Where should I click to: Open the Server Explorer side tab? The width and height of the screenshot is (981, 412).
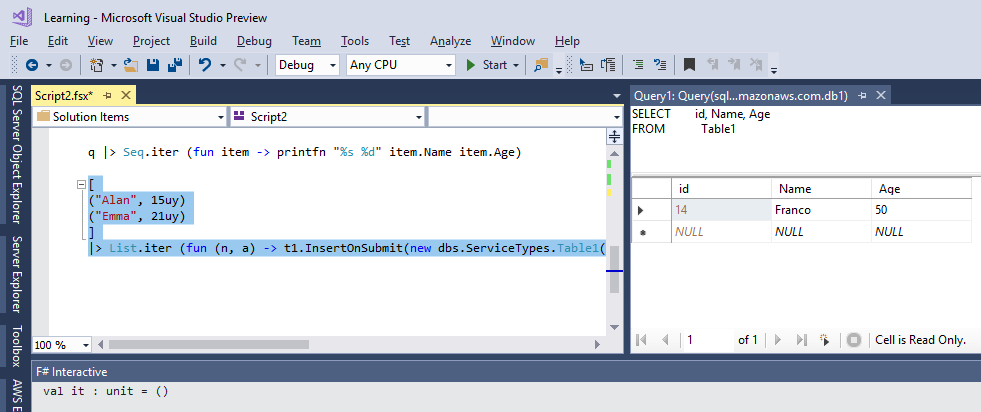point(17,274)
